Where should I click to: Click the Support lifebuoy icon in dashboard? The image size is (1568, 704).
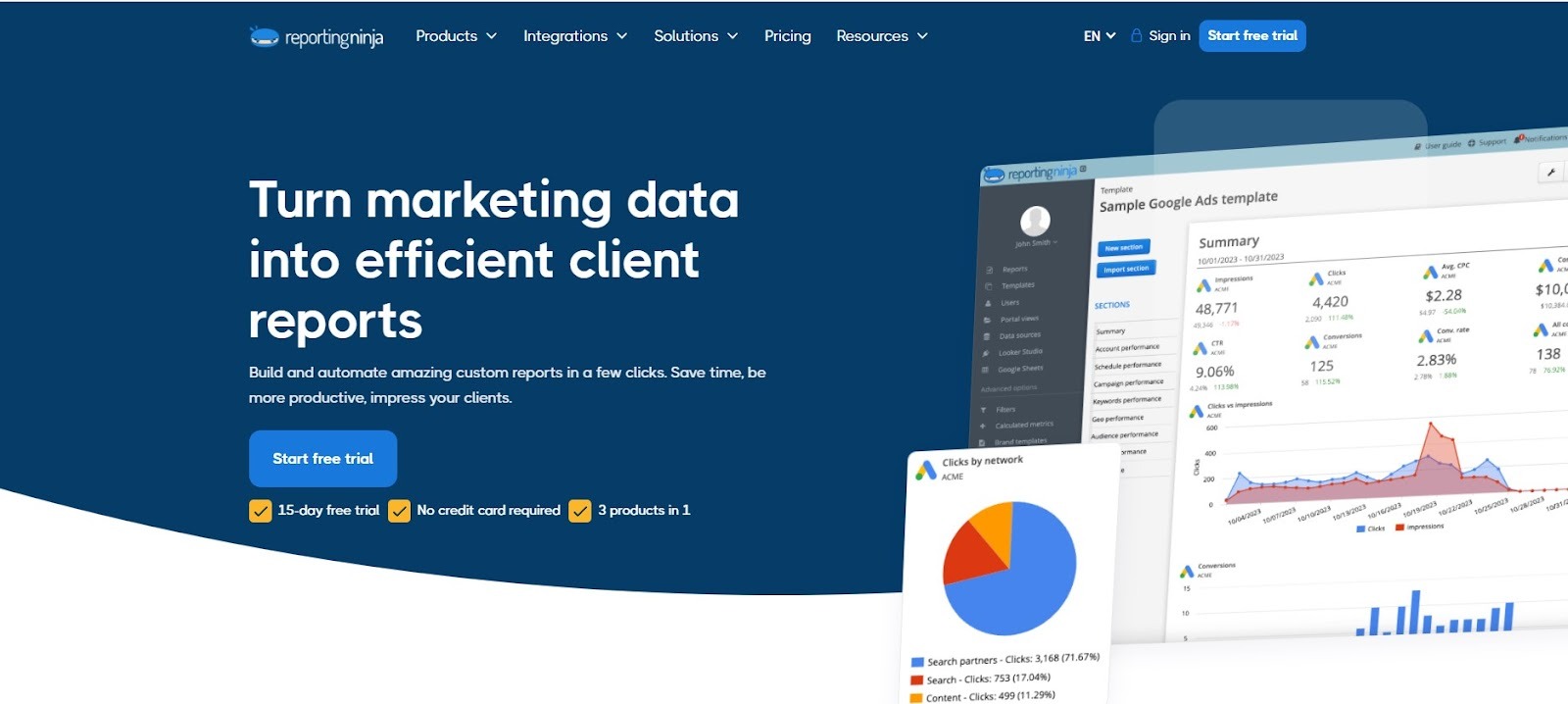[x=1471, y=143]
